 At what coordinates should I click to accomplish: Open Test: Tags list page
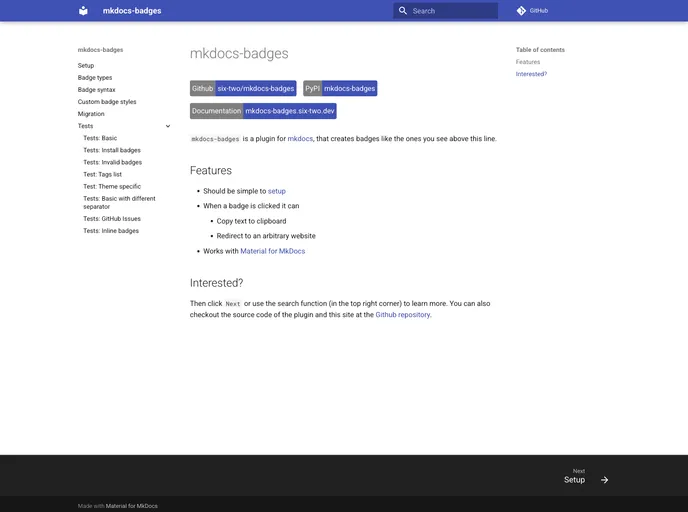102,174
